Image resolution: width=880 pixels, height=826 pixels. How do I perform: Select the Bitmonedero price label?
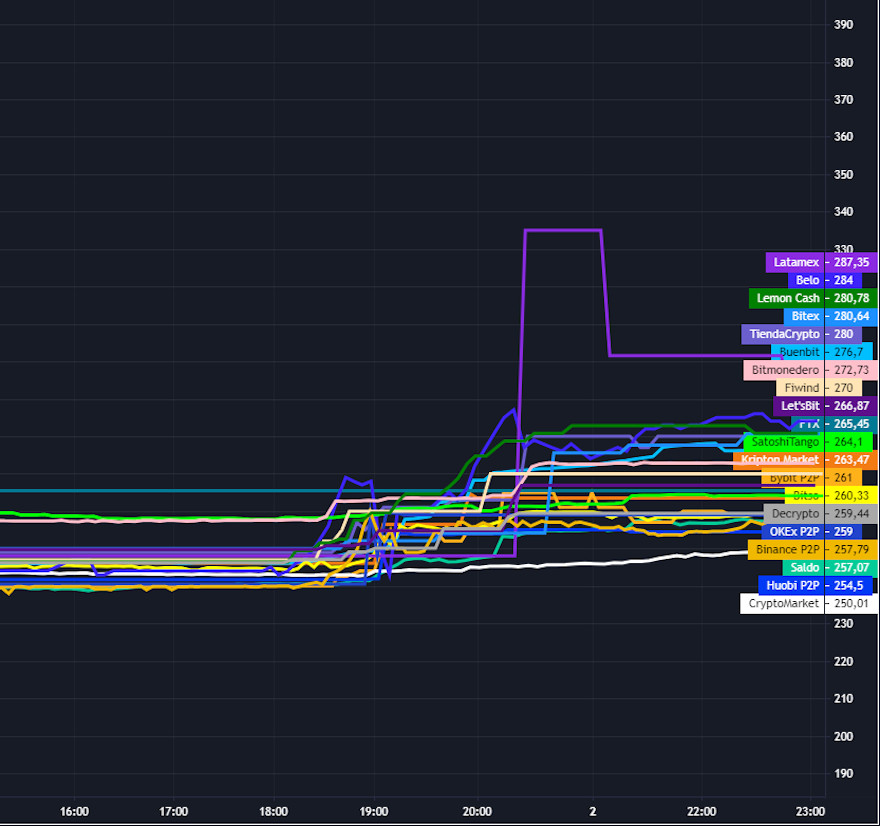(810, 370)
